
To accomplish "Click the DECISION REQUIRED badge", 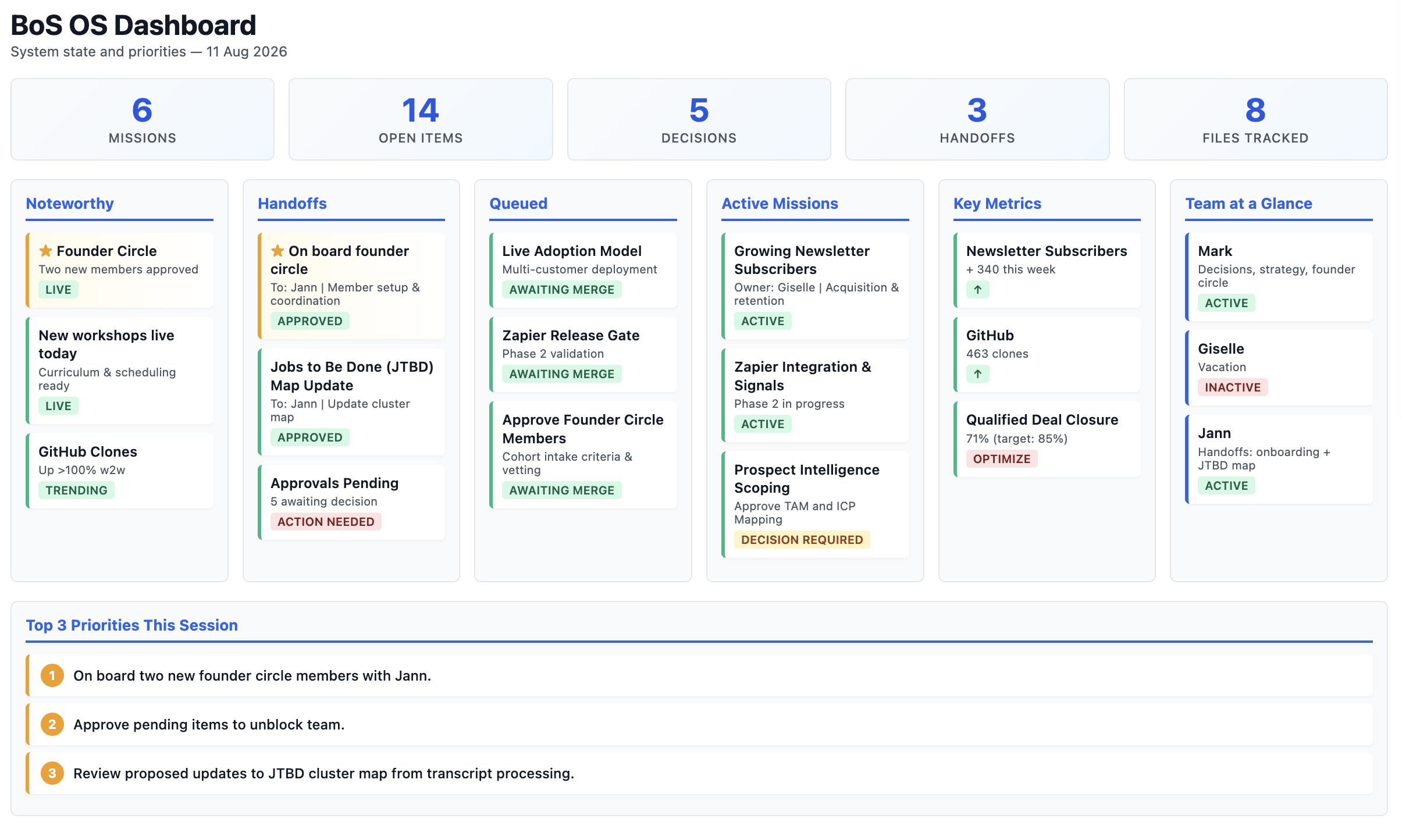I will coord(802,539).
